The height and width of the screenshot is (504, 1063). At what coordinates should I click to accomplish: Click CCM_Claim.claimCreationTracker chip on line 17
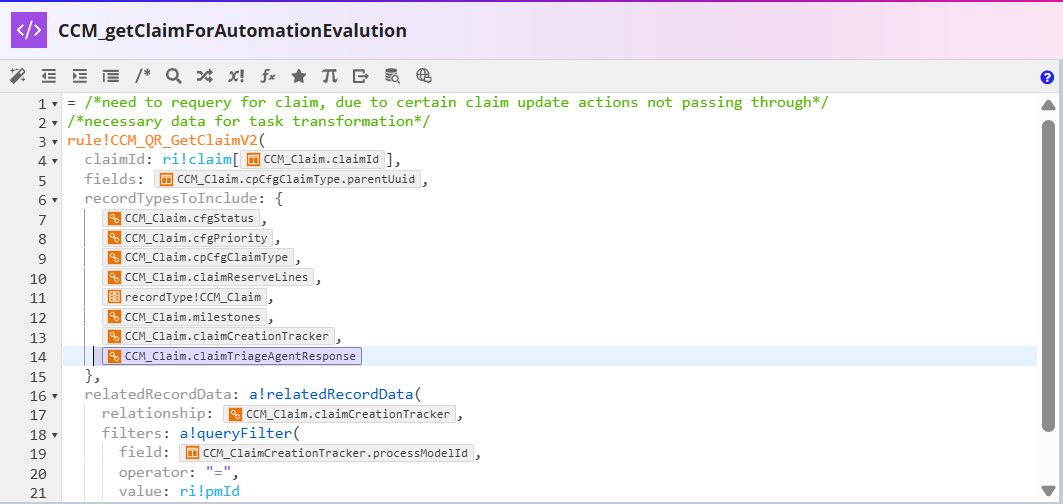point(340,414)
